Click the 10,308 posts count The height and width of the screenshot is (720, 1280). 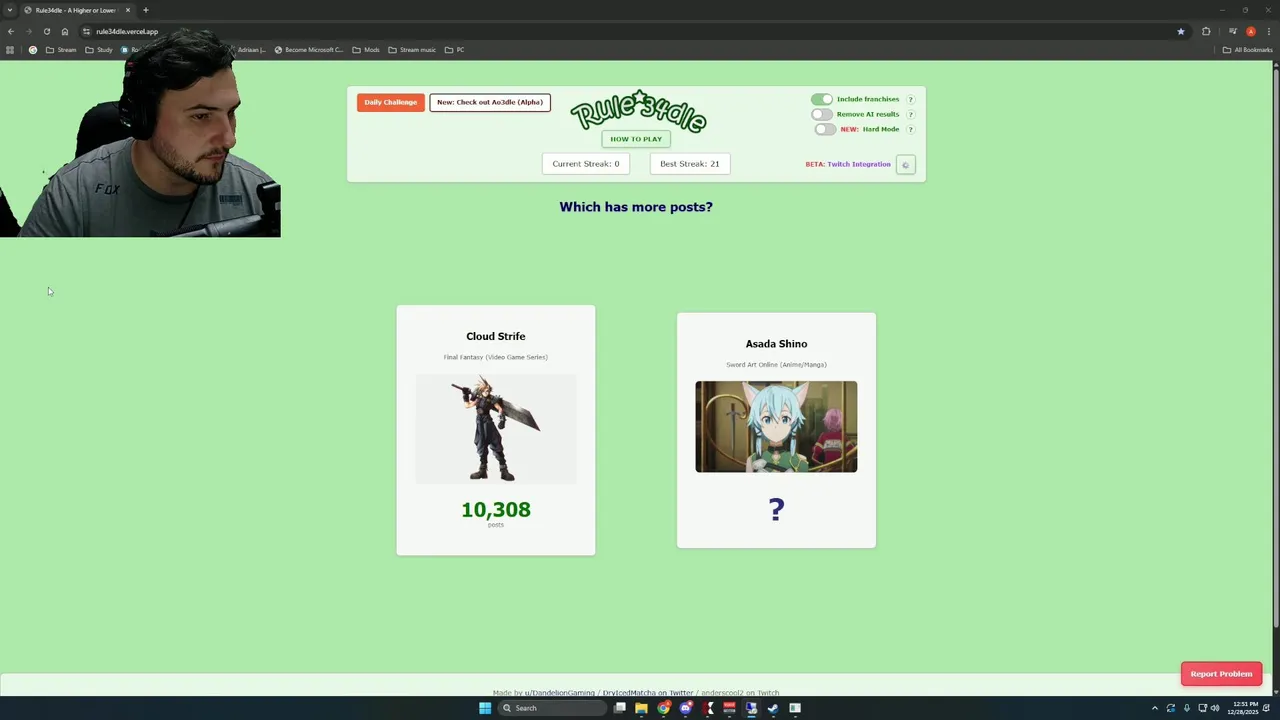(496, 510)
